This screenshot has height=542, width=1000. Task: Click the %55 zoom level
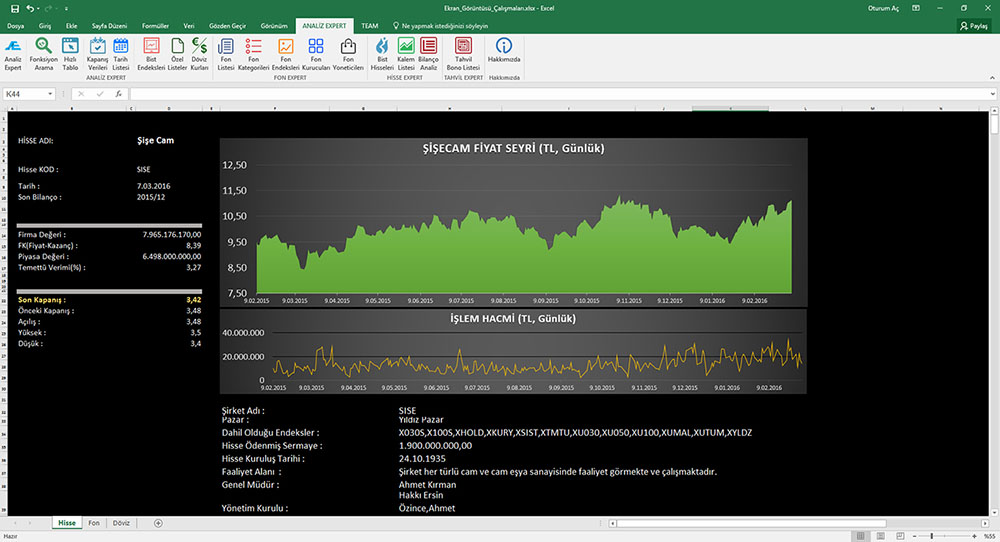click(989, 536)
